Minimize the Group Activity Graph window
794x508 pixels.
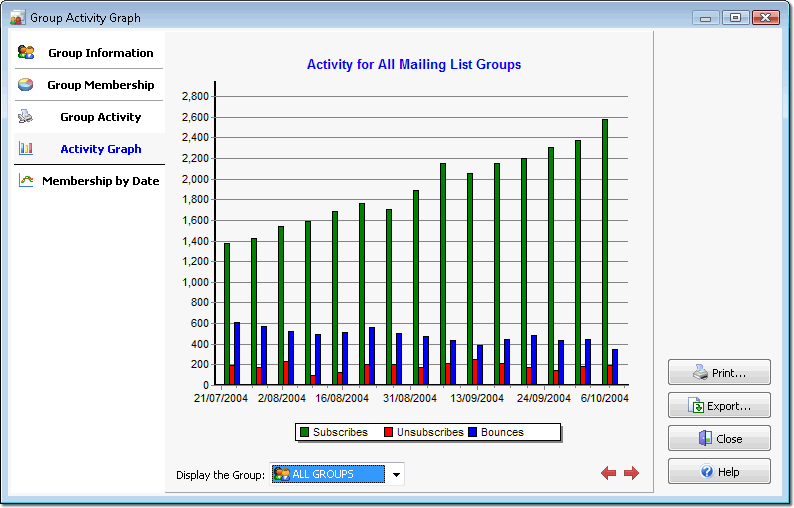[705, 18]
